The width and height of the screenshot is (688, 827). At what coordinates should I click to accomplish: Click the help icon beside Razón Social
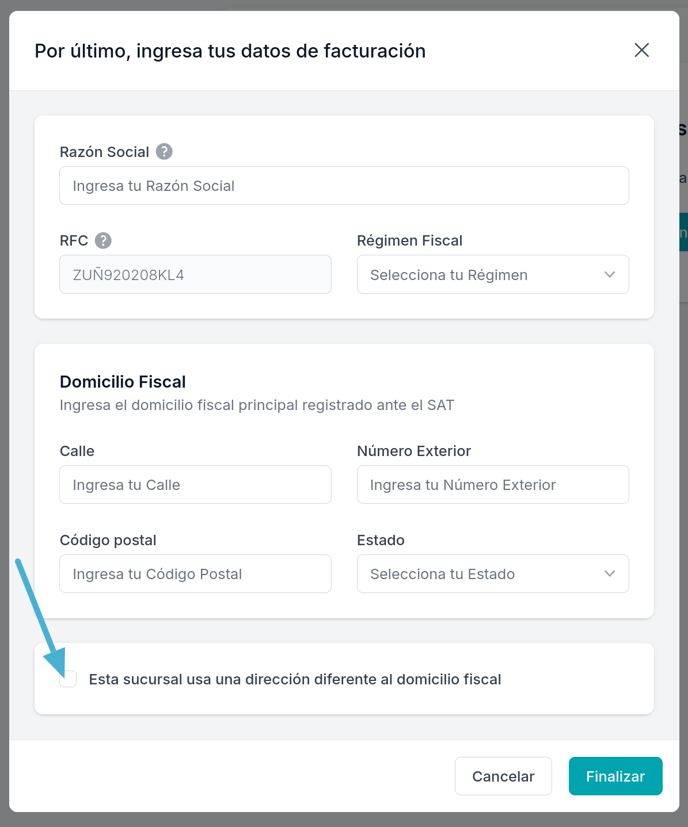164,152
